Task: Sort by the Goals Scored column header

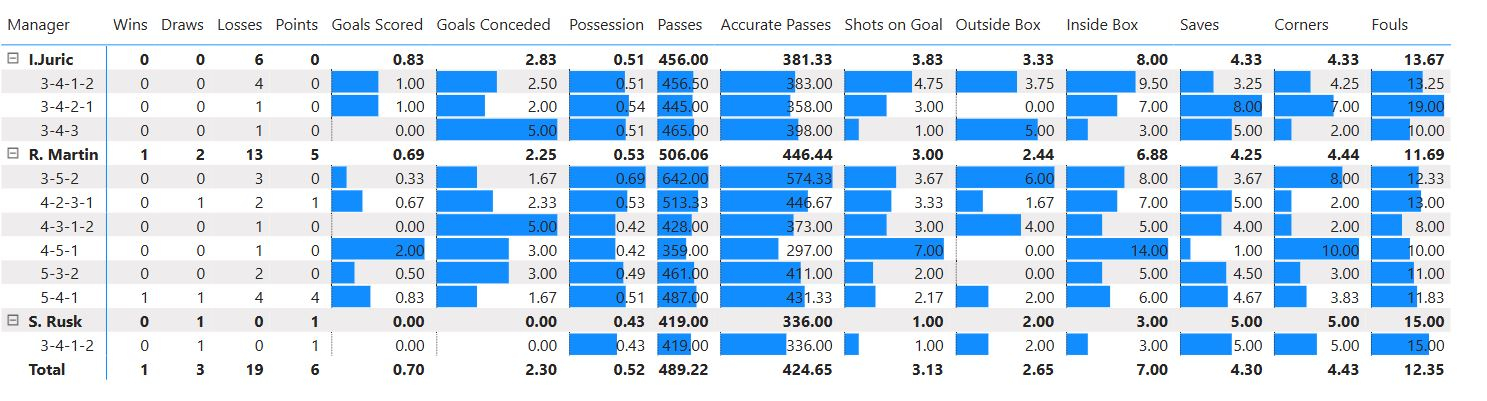Action: tap(377, 24)
